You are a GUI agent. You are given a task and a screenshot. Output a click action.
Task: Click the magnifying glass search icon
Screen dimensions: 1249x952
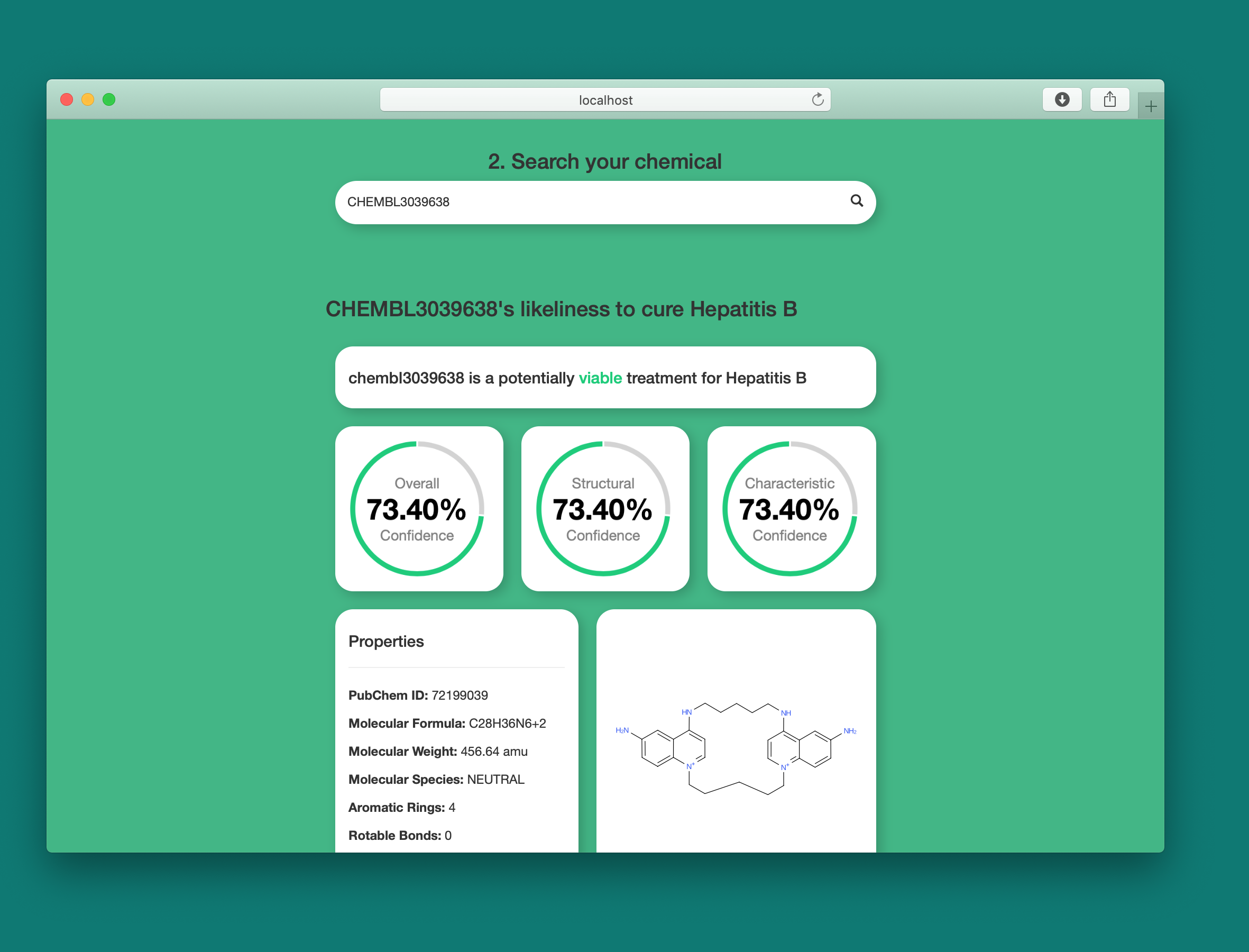click(x=857, y=200)
